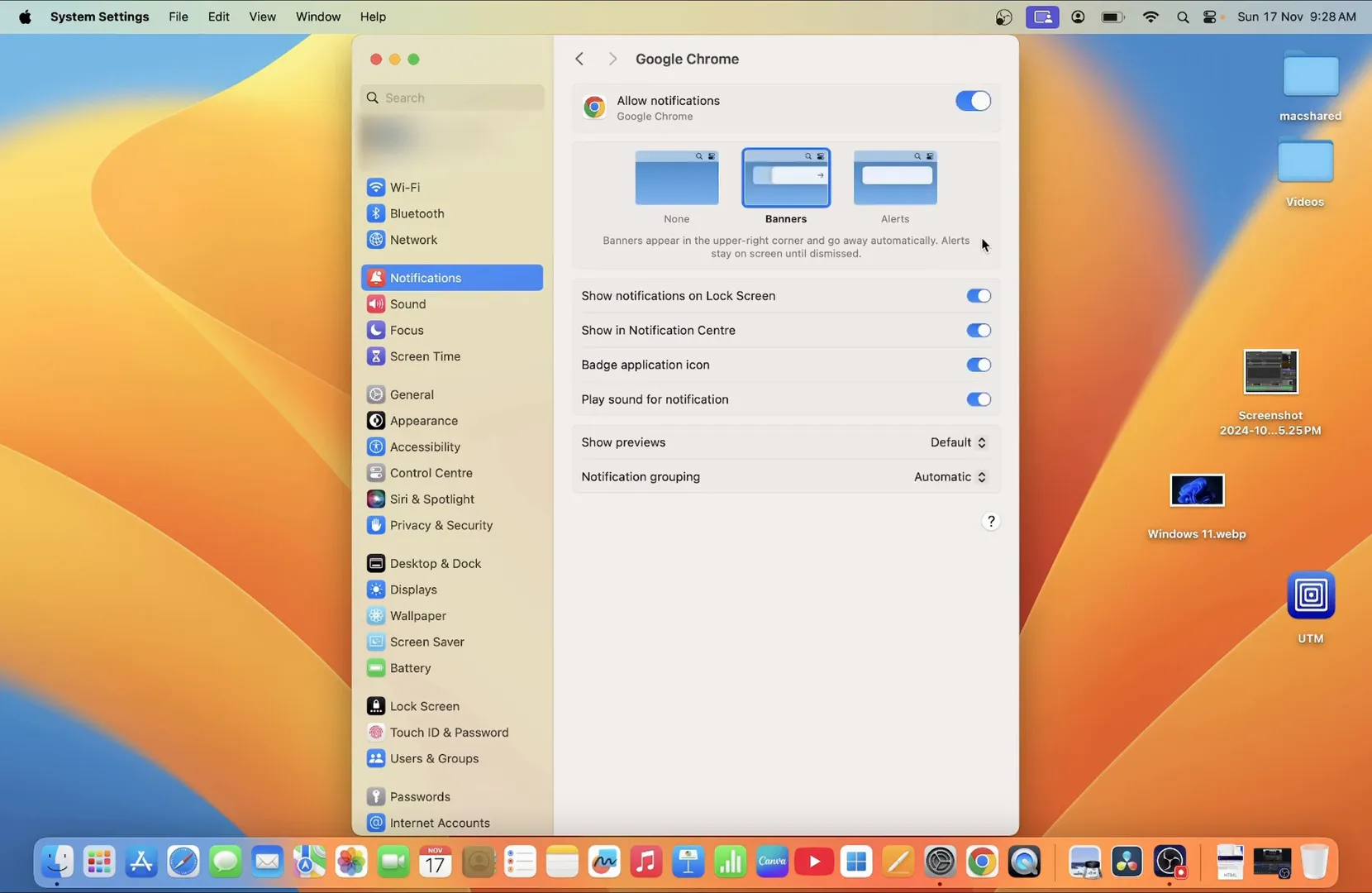Disable Badge application icon switch
The width and height of the screenshot is (1372, 893).
point(979,365)
